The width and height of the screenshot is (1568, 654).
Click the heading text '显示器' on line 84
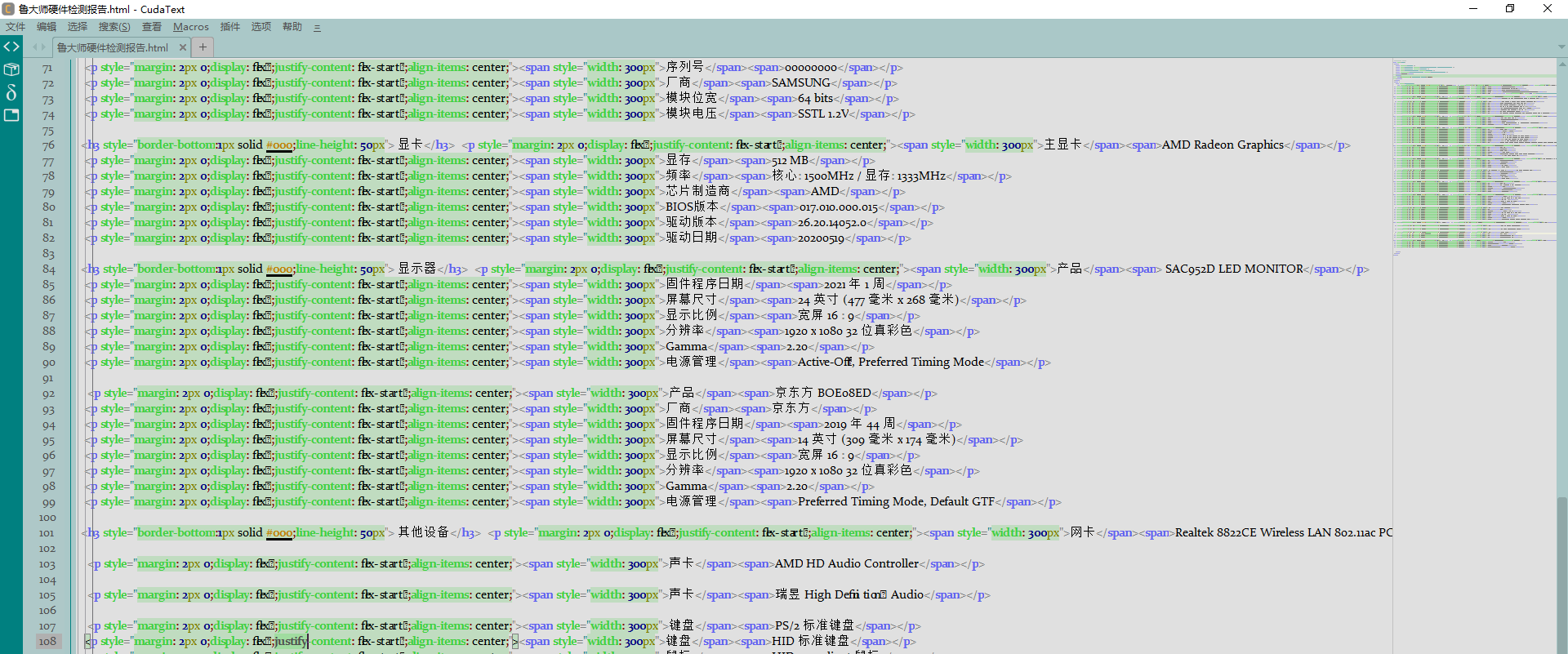[416, 269]
